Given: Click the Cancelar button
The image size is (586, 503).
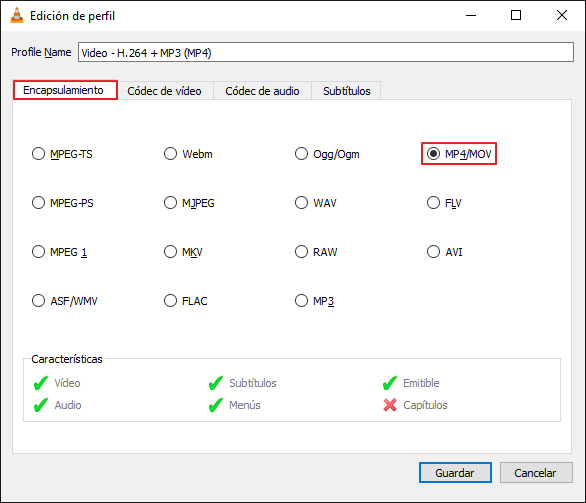Looking at the screenshot, I should (x=536, y=473).
